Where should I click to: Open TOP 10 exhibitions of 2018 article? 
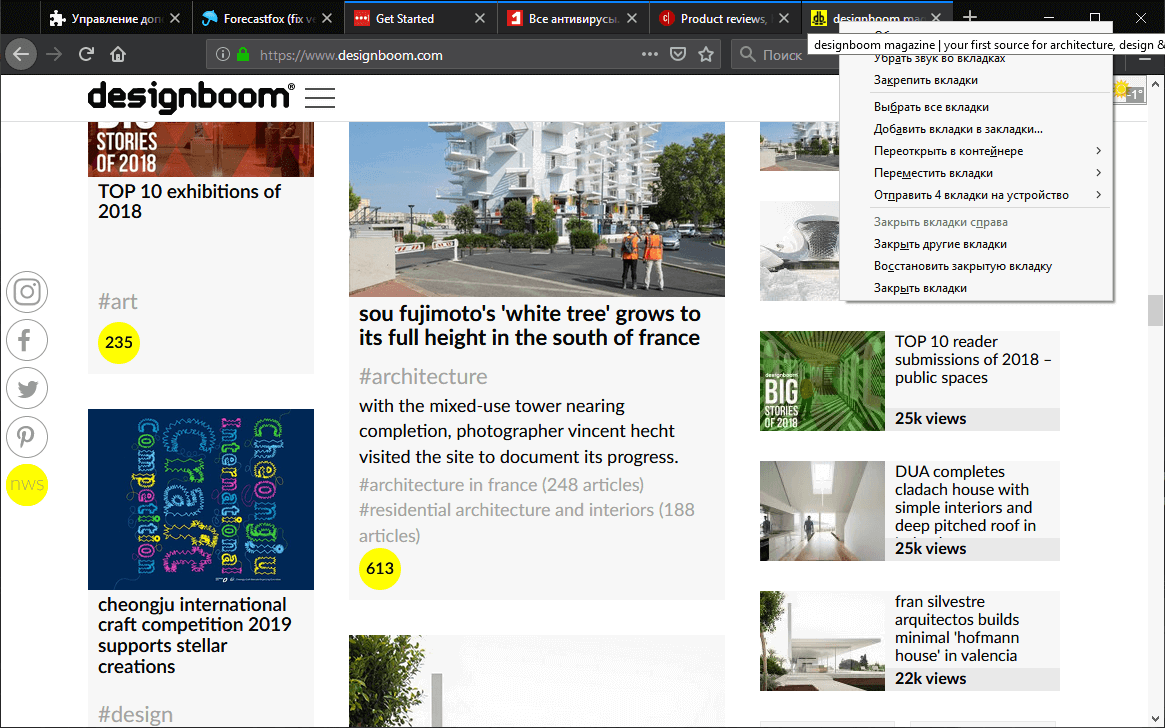(x=189, y=201)
